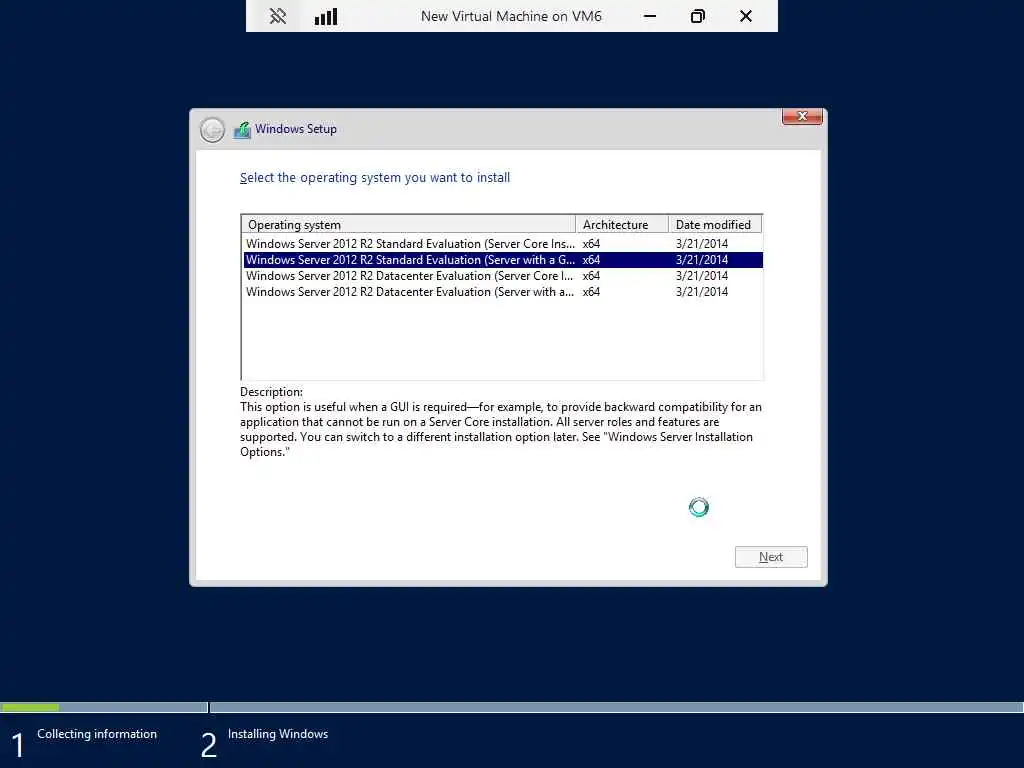Sort by Architecture column header
Image resolution: width=1024 pixels, height=768 pixels.
pos(622,224)
